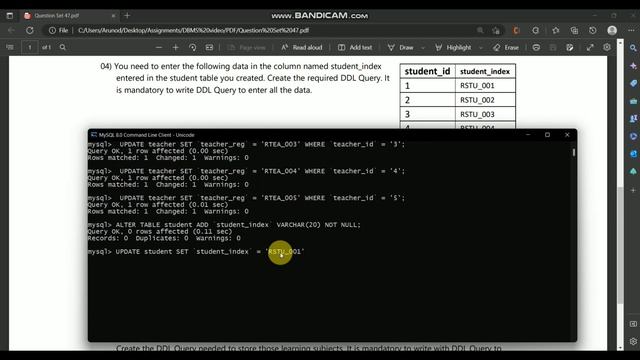The image size is (640, 360).
Task: Search within the PDF document
Action: (x=62, y=47)
